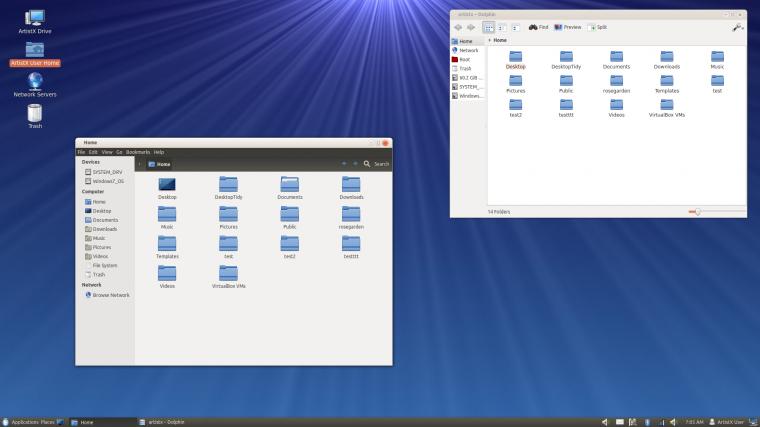Click Home window button in bottom taskbar
Viewport: 760px width, 427px height.
pos(102,422)
